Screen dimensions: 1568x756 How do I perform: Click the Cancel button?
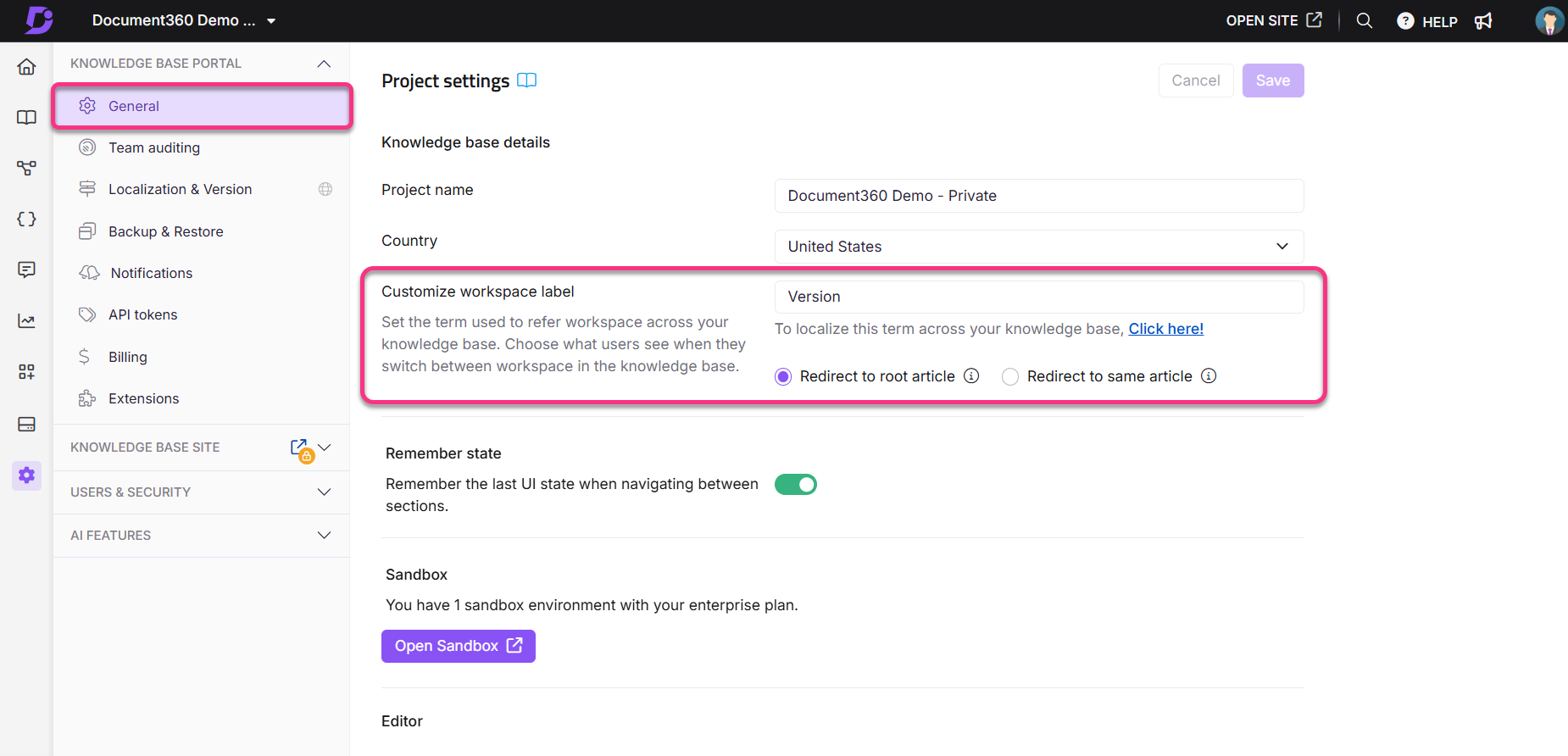coord(1196,81)
